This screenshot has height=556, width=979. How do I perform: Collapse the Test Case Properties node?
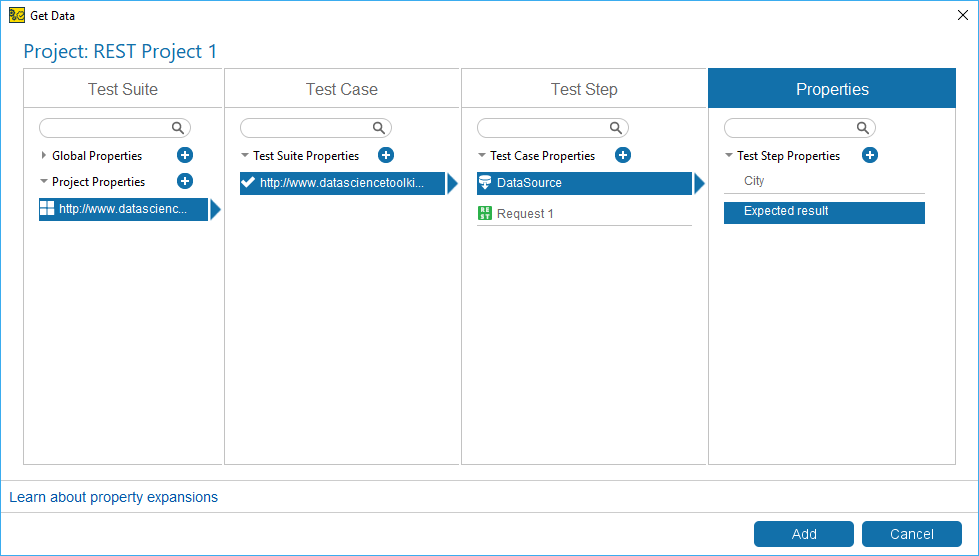click(482, 156)
